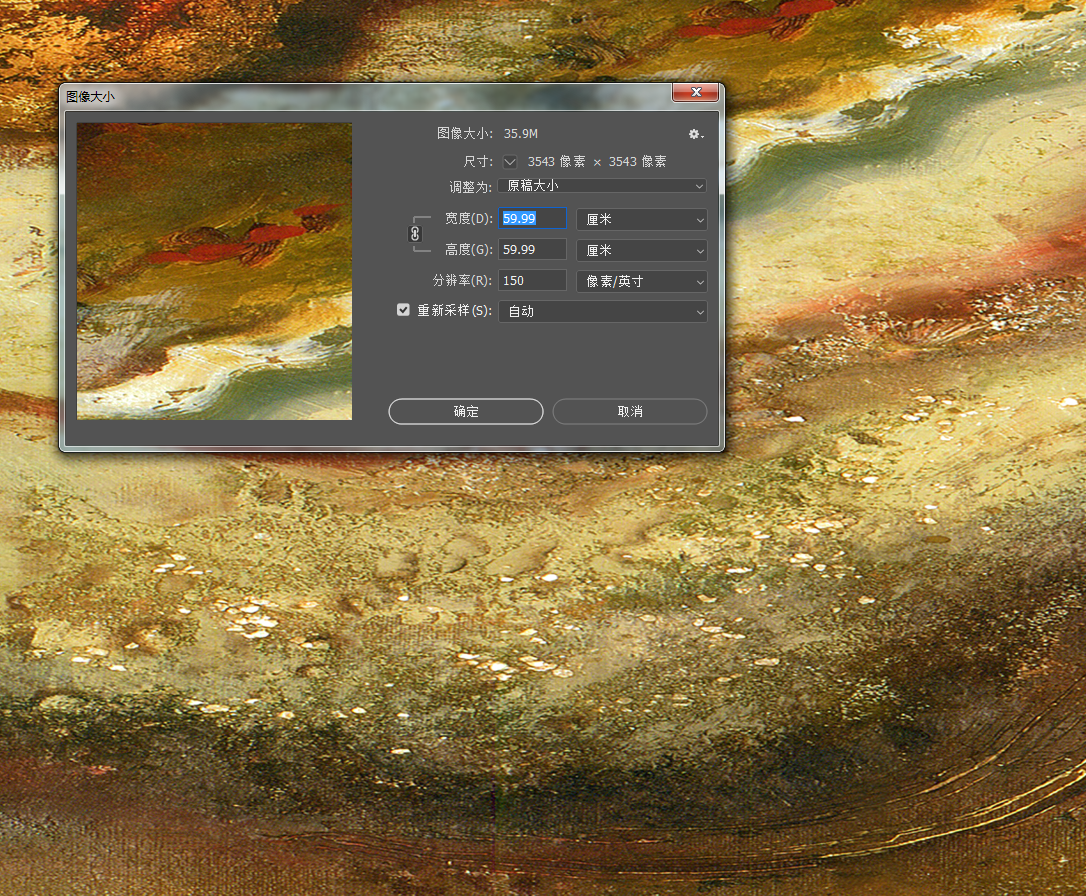1086x896 pixels.
Task: Click the 3543 像素 × 3543 像素 dimensions text
Action: click(596, 161)
